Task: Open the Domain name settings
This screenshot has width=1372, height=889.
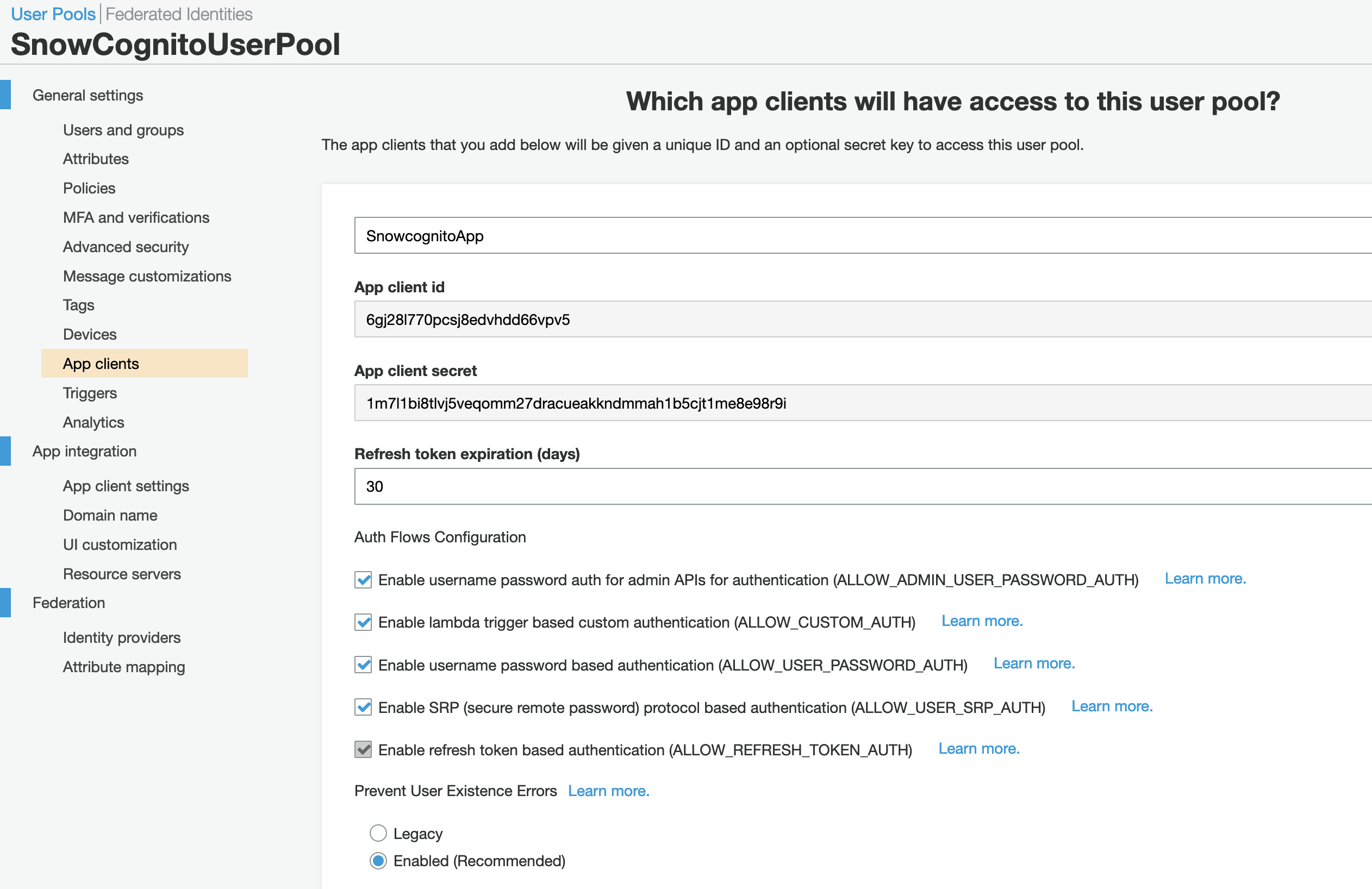Action: 109,515
